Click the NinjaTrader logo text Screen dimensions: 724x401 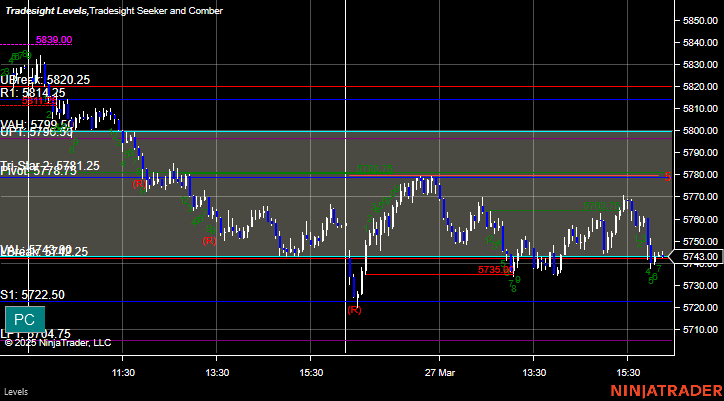(x=666, y=390)
